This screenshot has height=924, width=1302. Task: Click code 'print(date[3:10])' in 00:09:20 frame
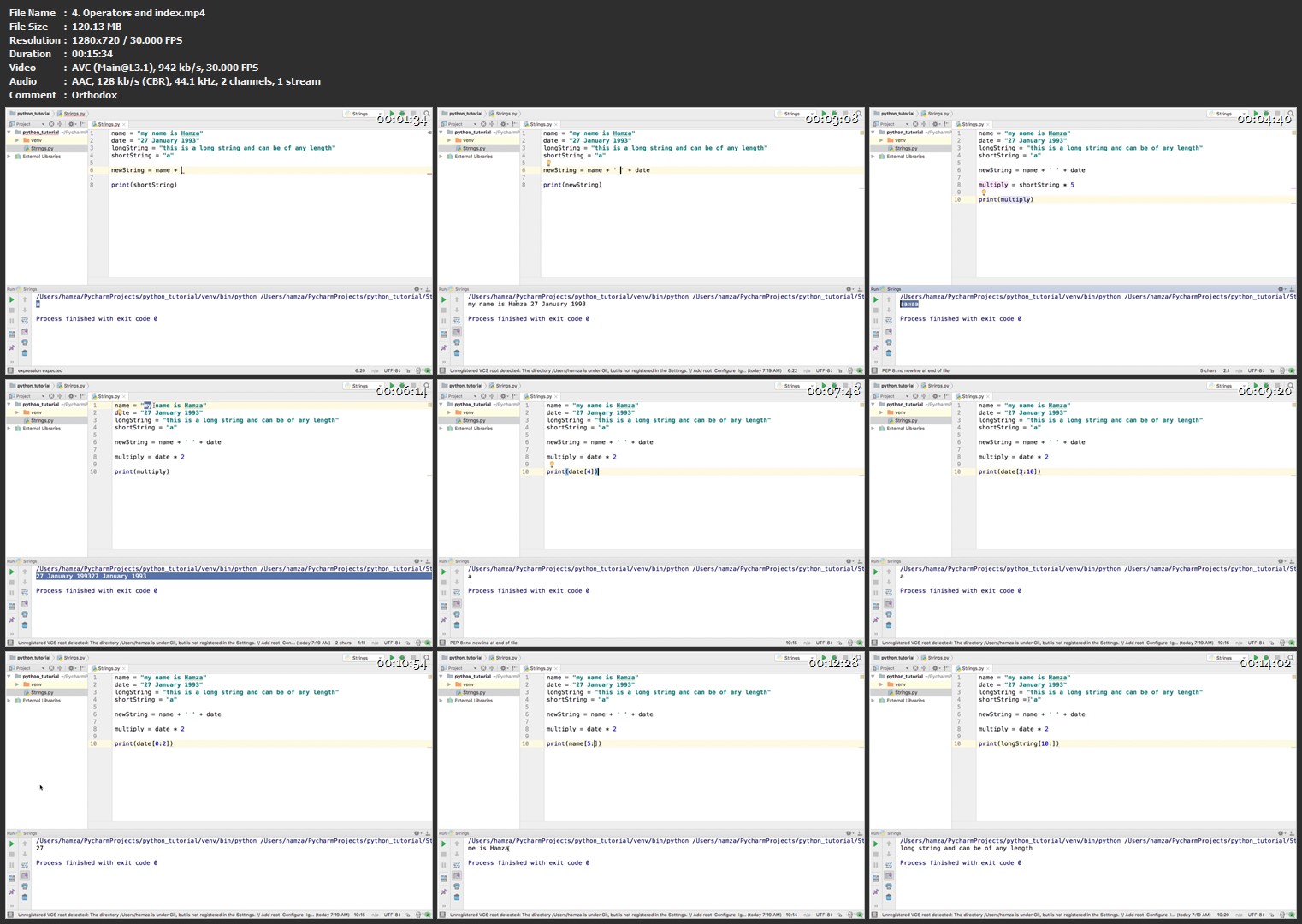coord(1010,471)
